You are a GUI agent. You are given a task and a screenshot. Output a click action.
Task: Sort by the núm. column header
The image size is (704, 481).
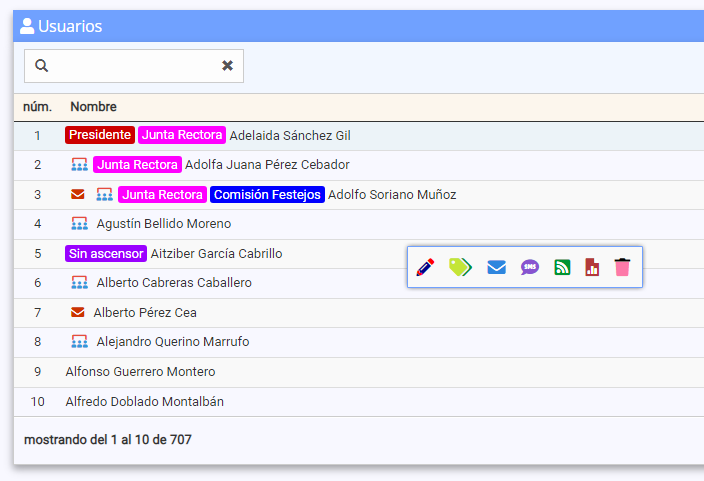[x=37, y=107]
